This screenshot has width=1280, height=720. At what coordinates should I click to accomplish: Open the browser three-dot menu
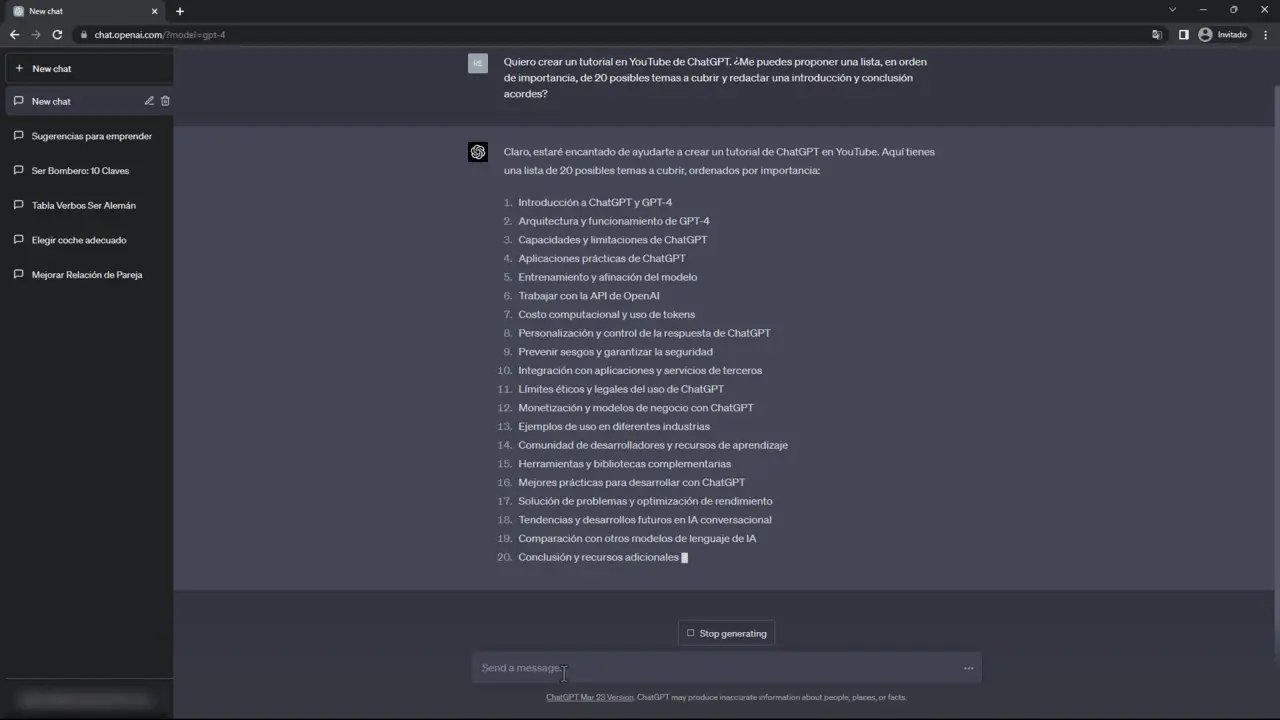(1265, 34)
